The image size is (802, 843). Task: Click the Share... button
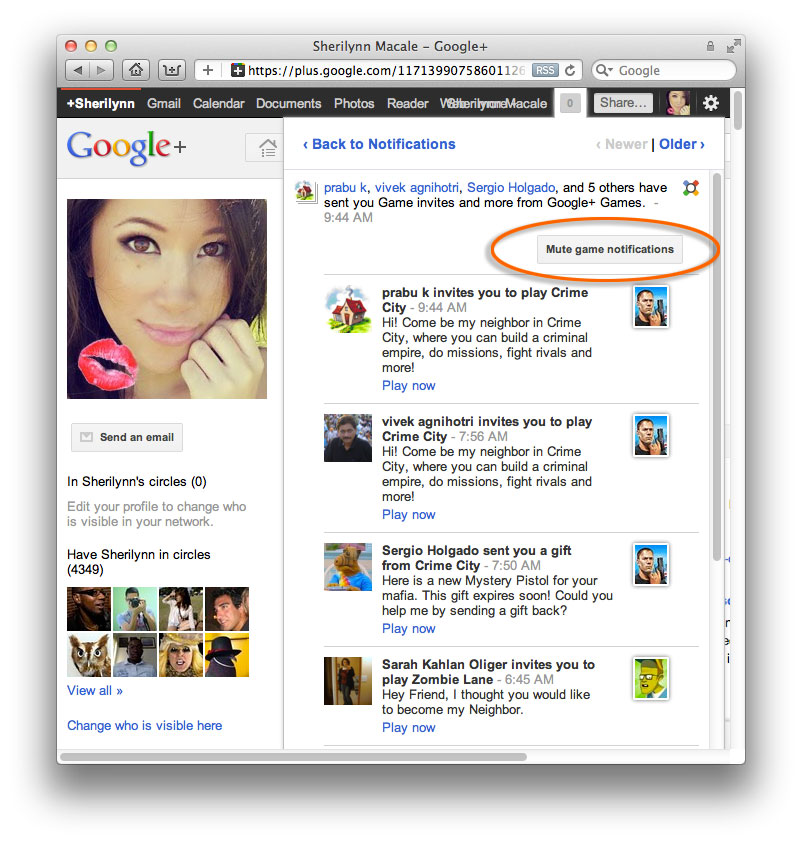(623, 103)
